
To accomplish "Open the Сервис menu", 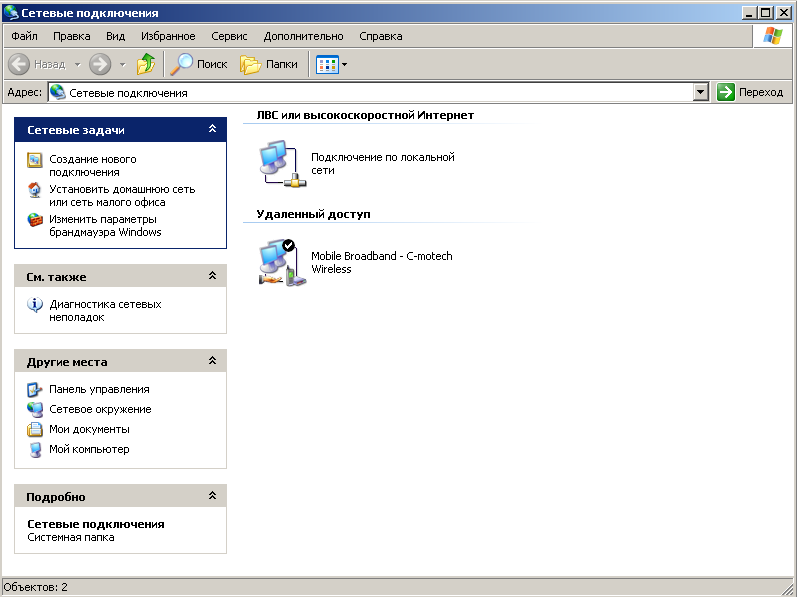I will coord(230,36).
